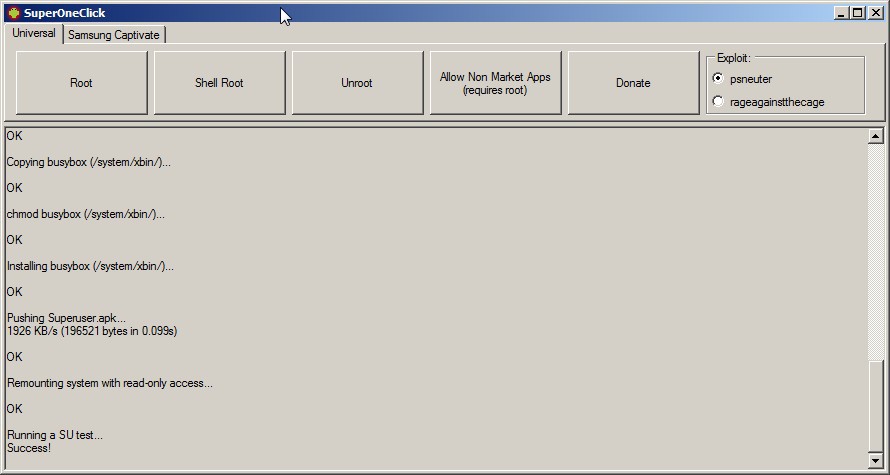Click the 'Copying busybox (/system/xbin/)...' log line
The width and height of the screenshot is (890, 475).
[x=89, y=162]
